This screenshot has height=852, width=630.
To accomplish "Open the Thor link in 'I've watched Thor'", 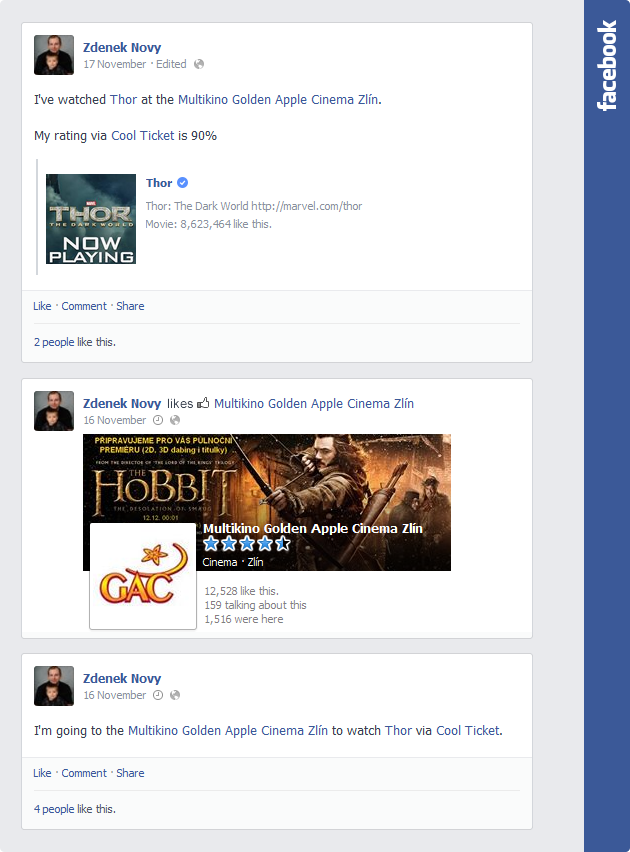I will coord(123,99).
